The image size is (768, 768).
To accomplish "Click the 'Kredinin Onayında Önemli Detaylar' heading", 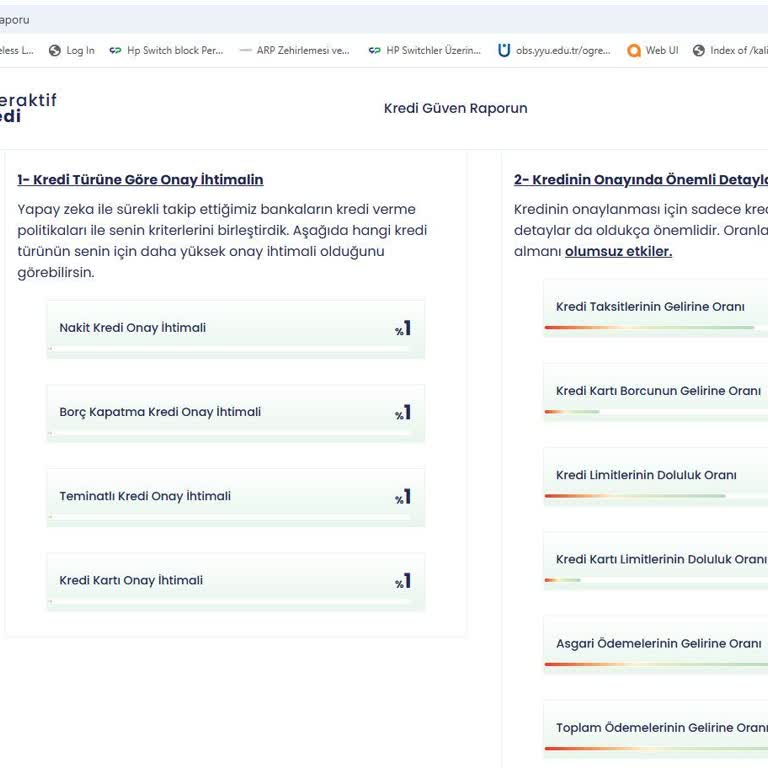I will (x=640, y=180).
